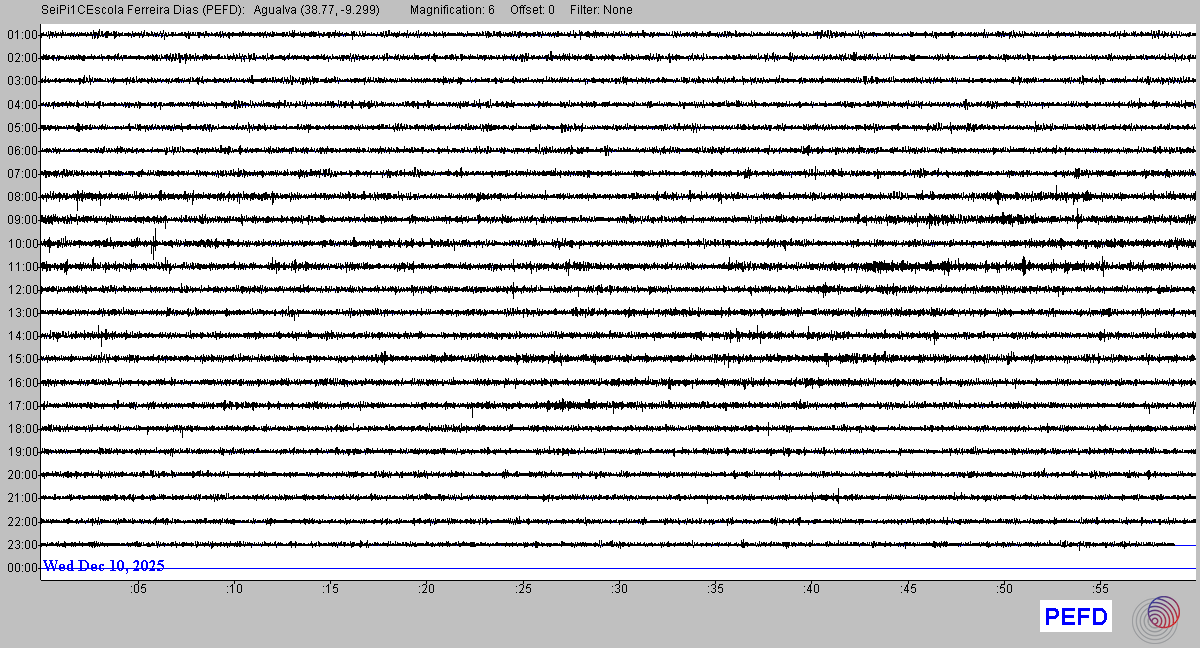Click the blue PEFD station badge
Image resolution: width=1200 pixels, height=648 pixels.
[1076, 617]
